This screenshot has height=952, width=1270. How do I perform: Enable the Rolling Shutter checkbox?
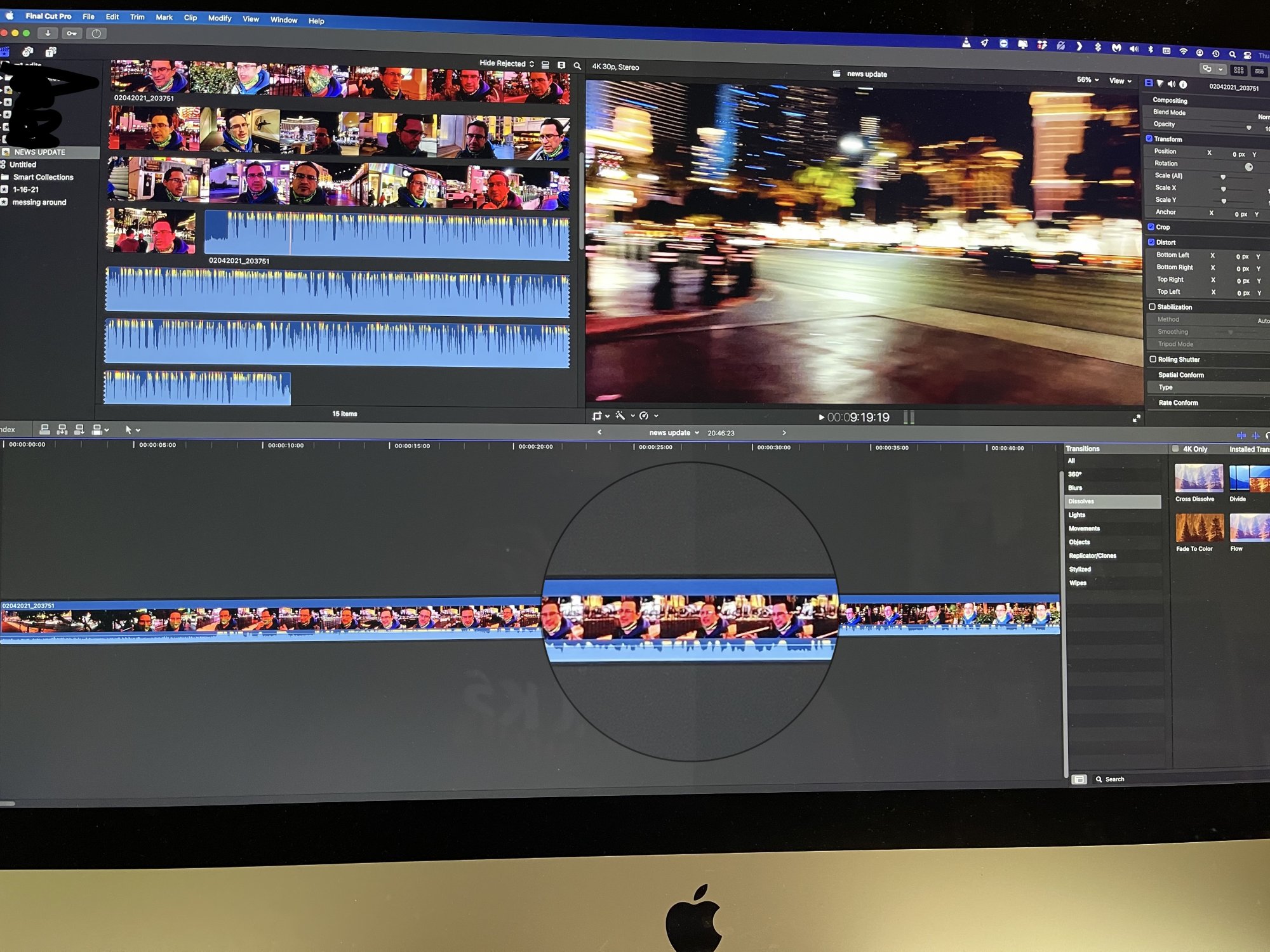(x=1153, y=359)
